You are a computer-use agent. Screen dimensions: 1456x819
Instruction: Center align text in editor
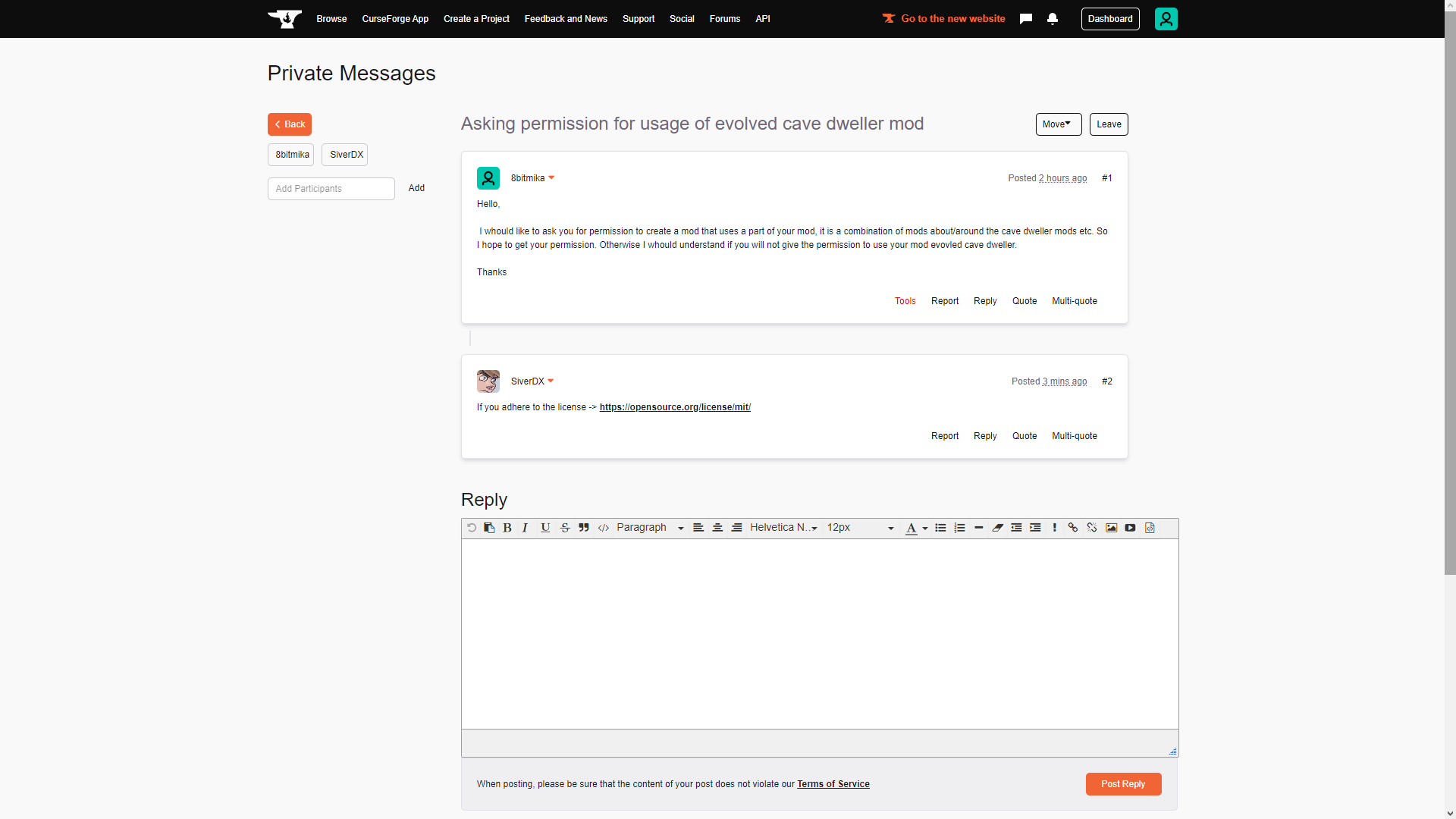coord(717,528)
